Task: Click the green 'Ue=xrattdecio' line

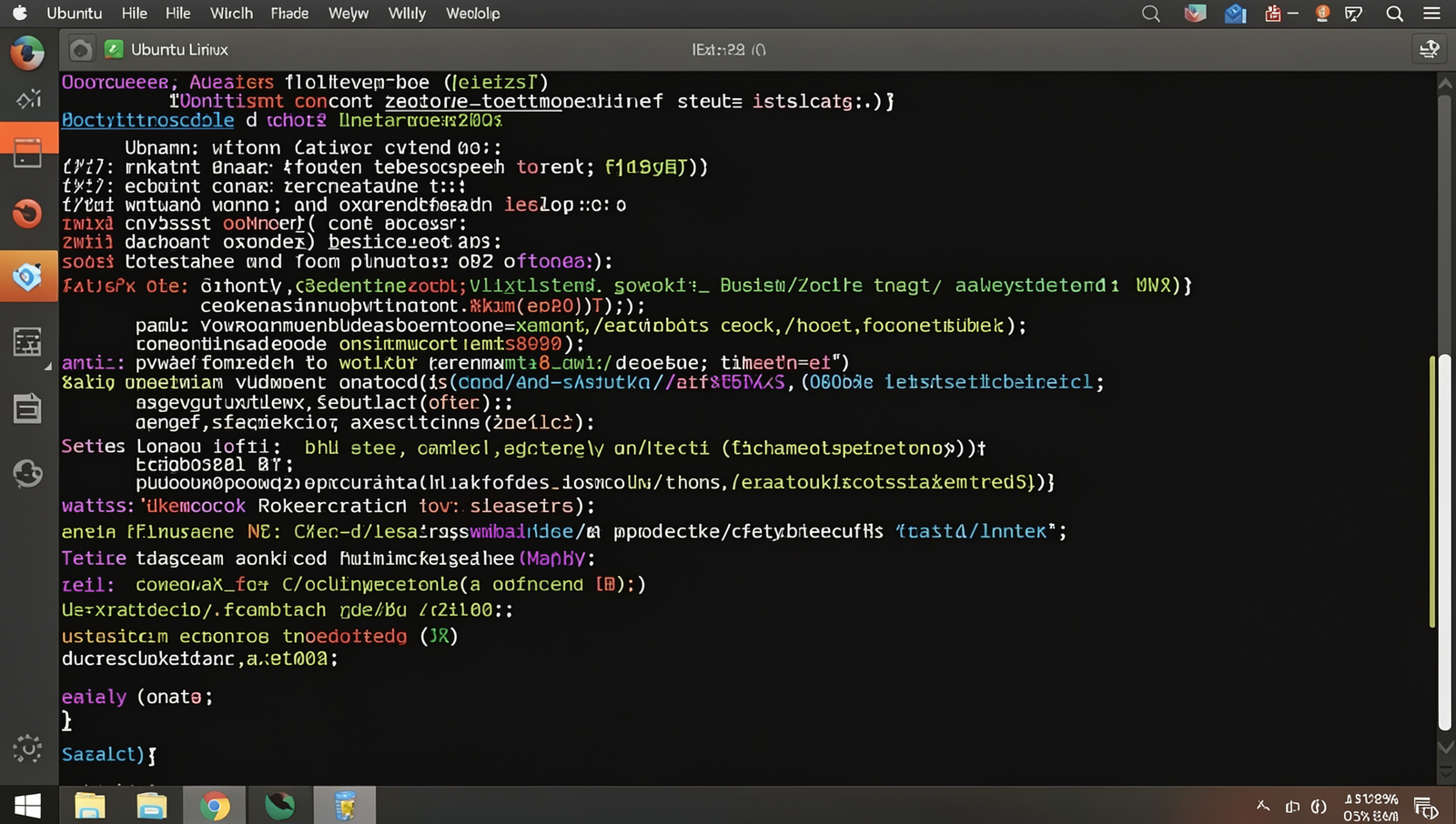Action: tap(288, 609)
